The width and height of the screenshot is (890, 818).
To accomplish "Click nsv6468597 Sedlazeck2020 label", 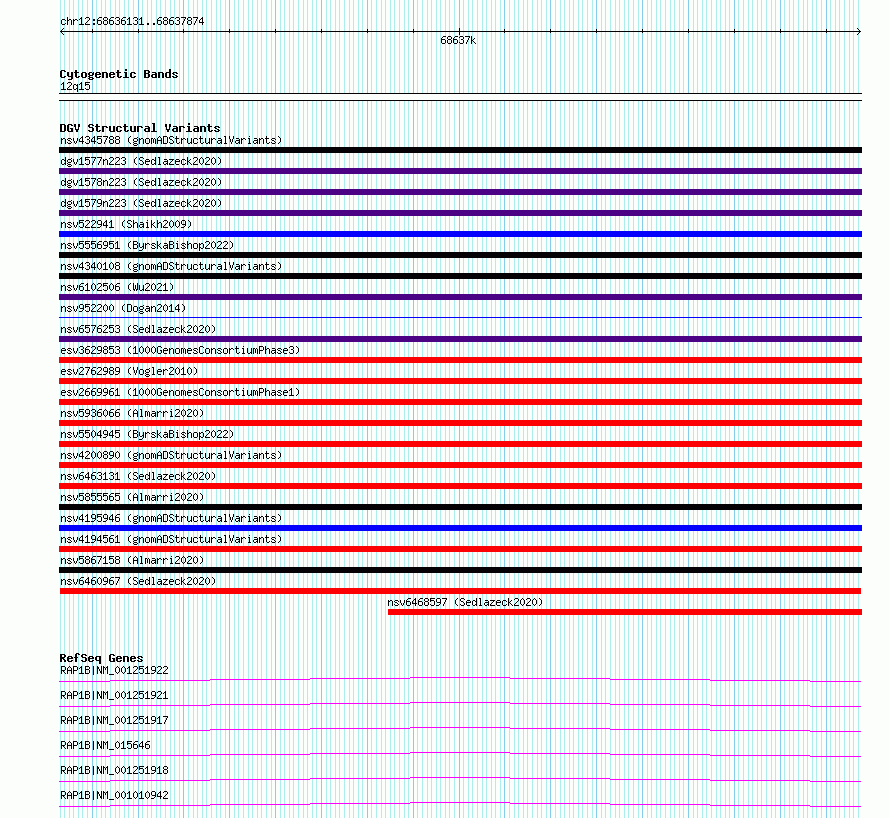I will (x=465, y=602).
